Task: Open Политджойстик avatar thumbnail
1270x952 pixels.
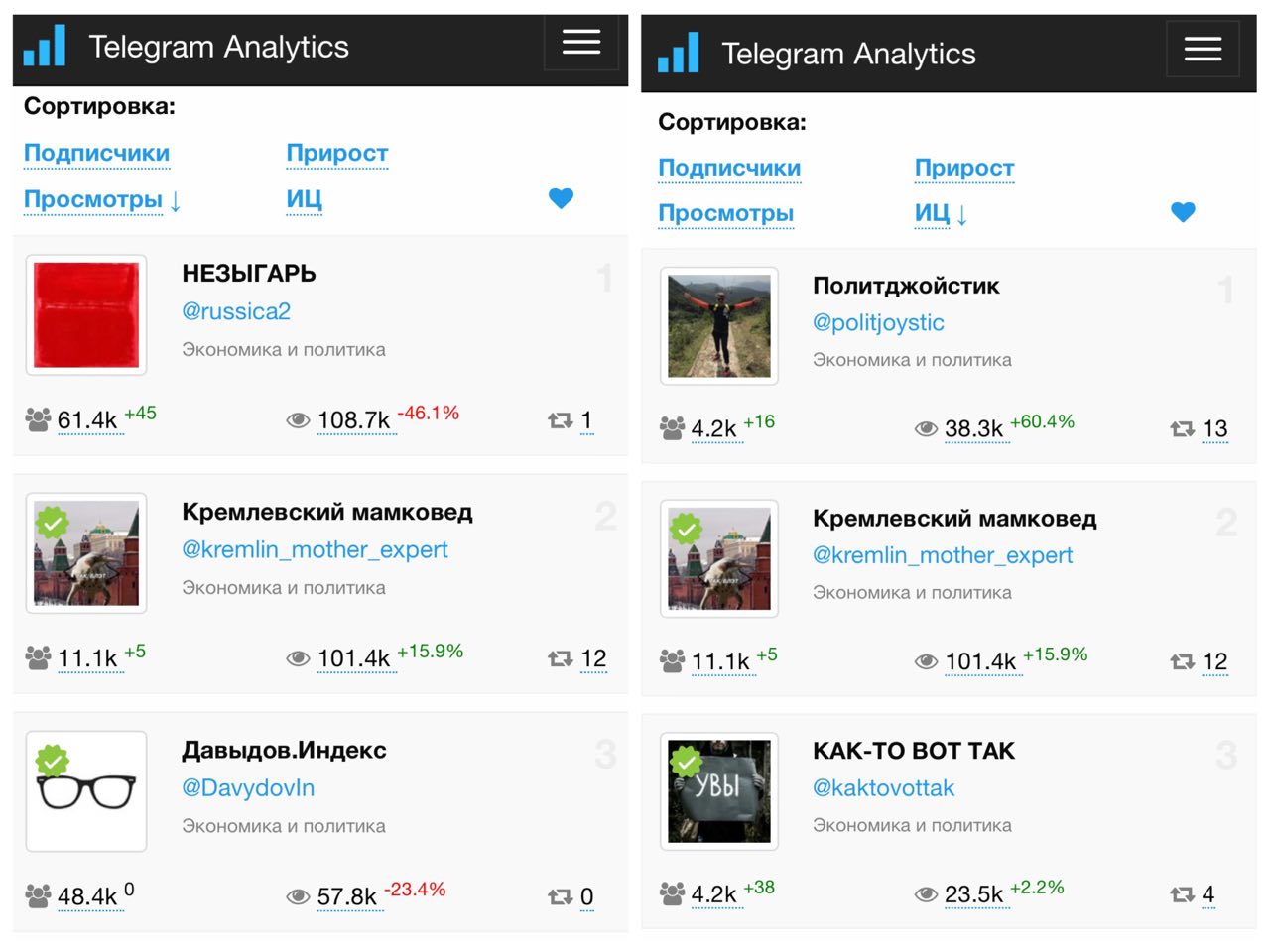Action: pyautogui.click(x=719, y=326)
